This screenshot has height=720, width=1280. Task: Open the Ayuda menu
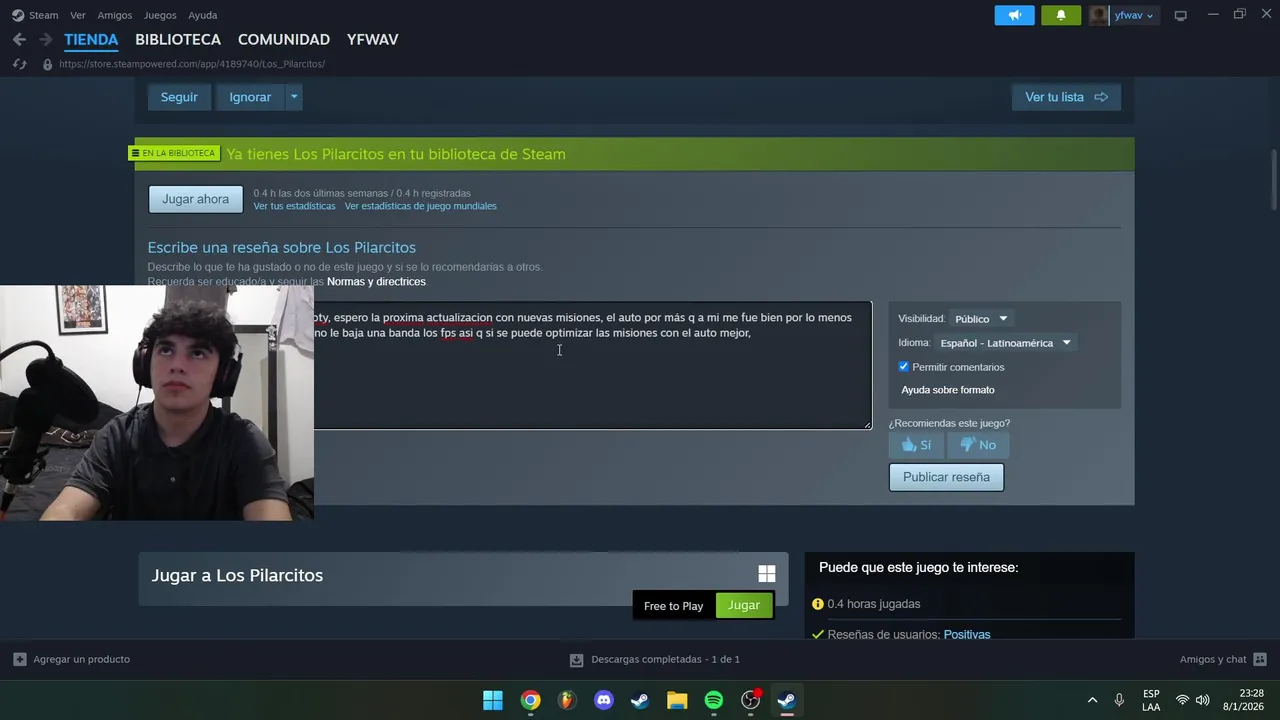coord(203,15)
